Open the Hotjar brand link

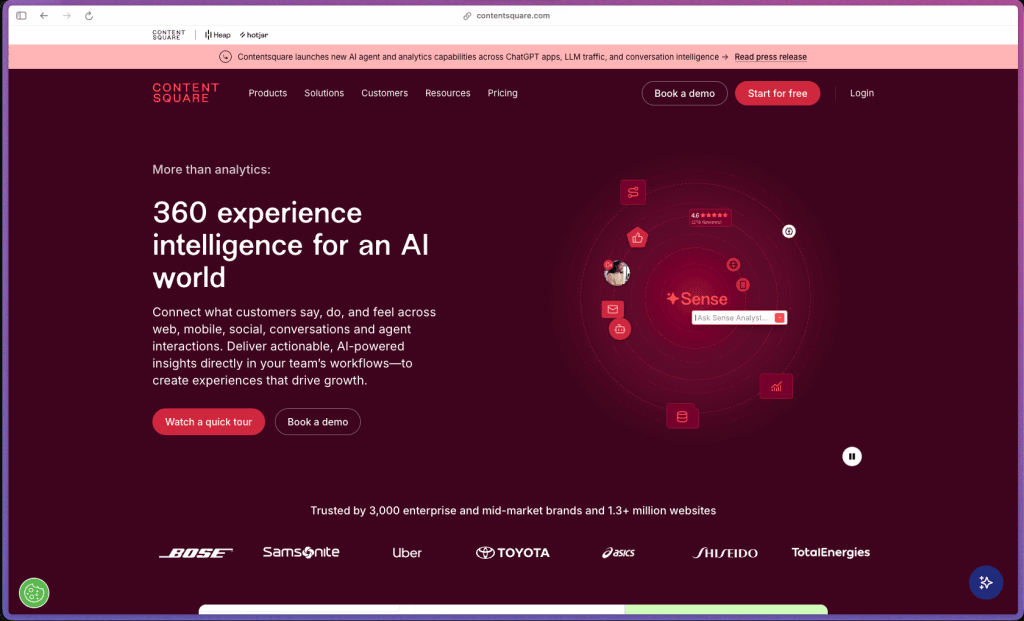coord(254,35)
